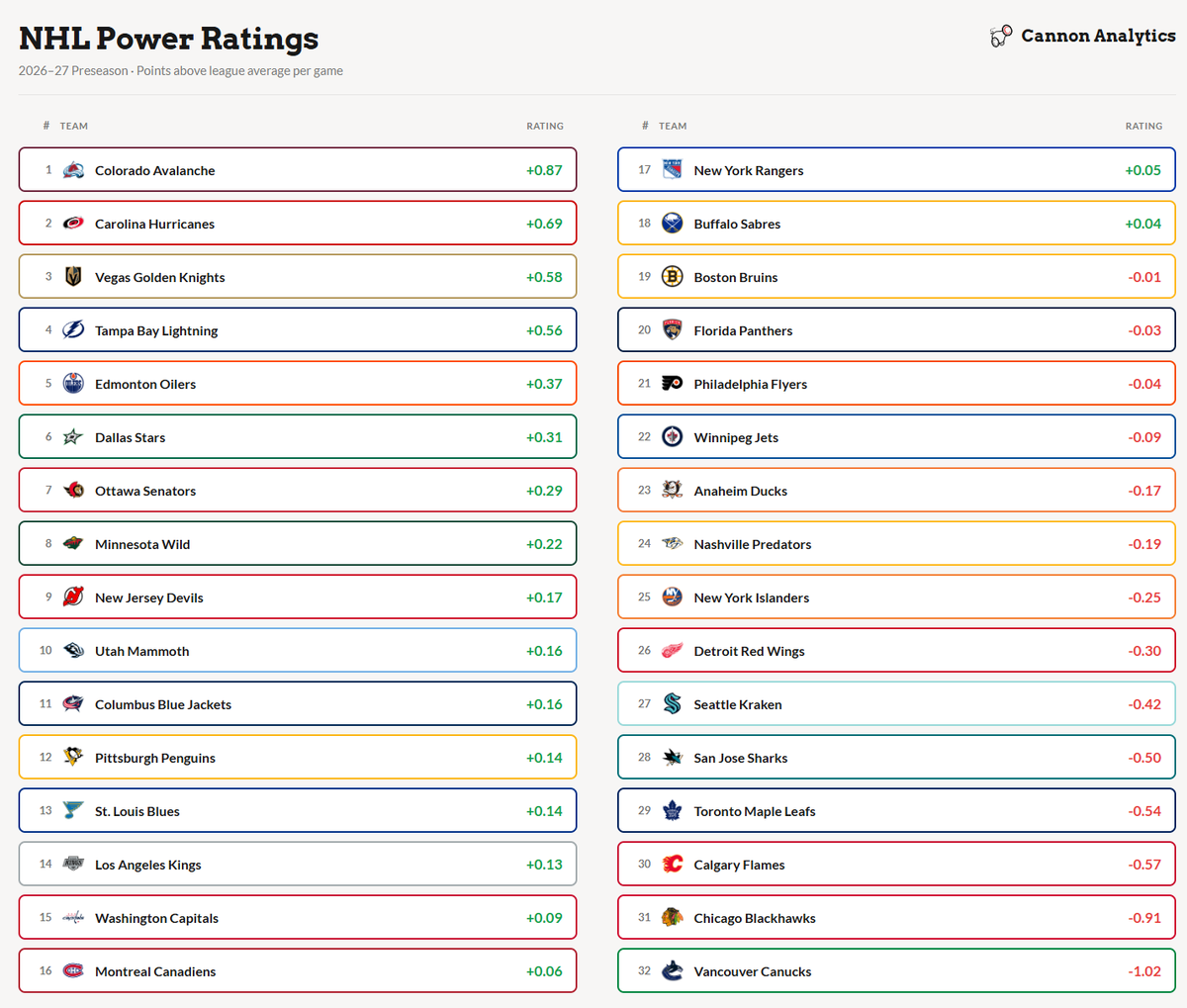Click the Philadelphia Flyers logo
The image size is (1187, 1008).
click(x=673, y=384)
